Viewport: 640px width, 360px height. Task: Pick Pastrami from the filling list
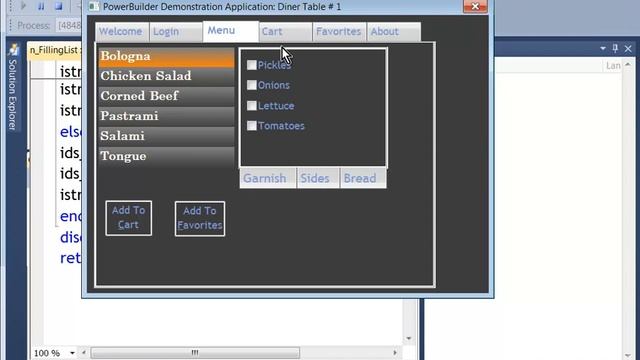[166, 116]
